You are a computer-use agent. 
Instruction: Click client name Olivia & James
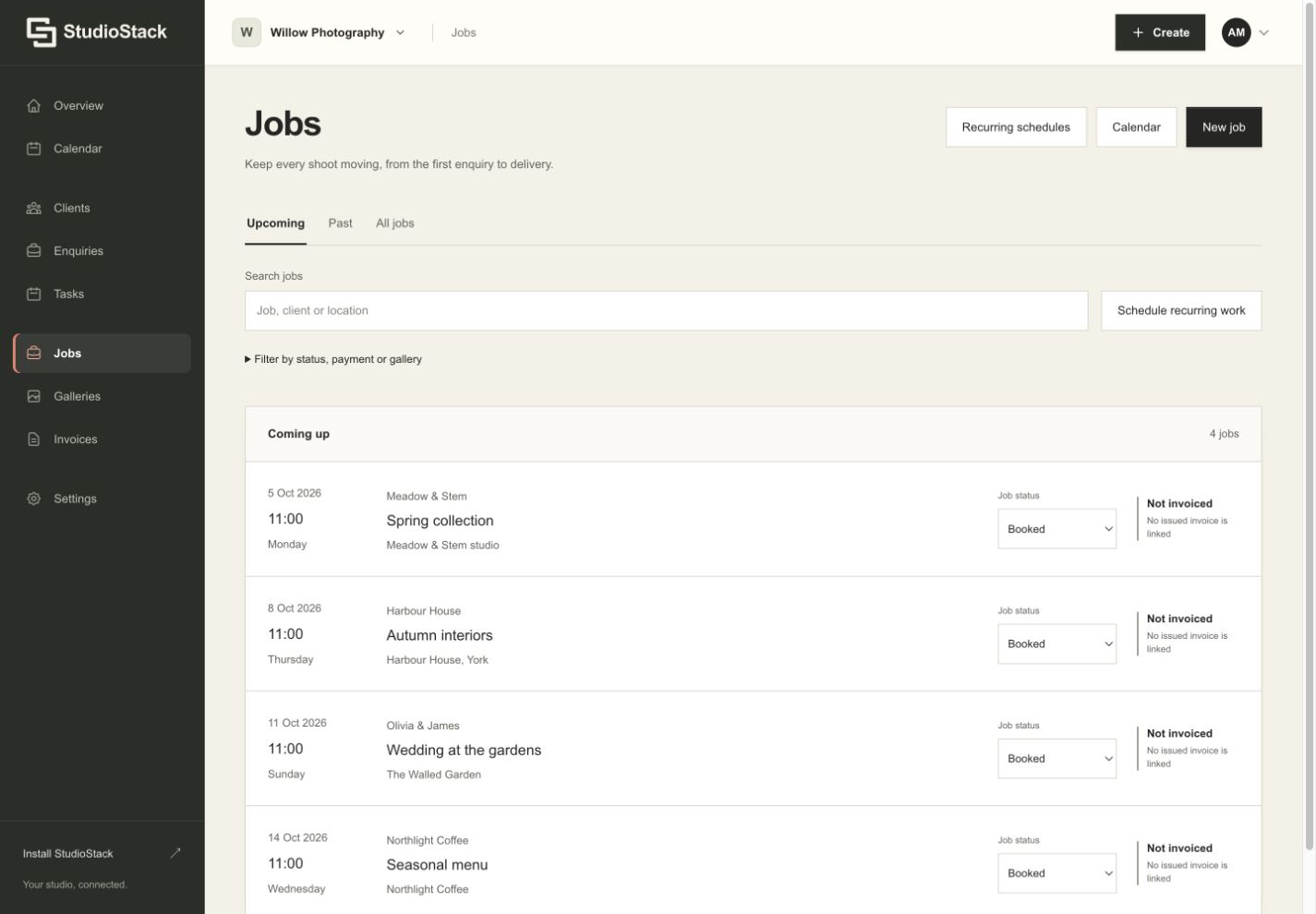coord(423,726)
